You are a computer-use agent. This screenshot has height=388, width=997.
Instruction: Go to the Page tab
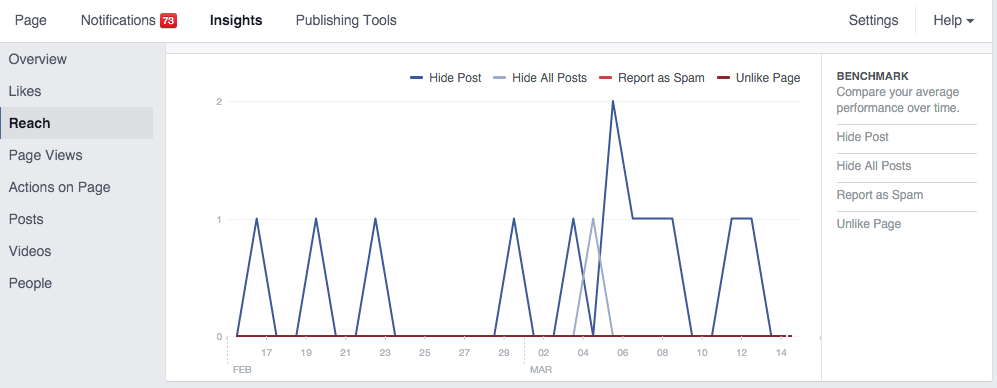pos(31,20)
